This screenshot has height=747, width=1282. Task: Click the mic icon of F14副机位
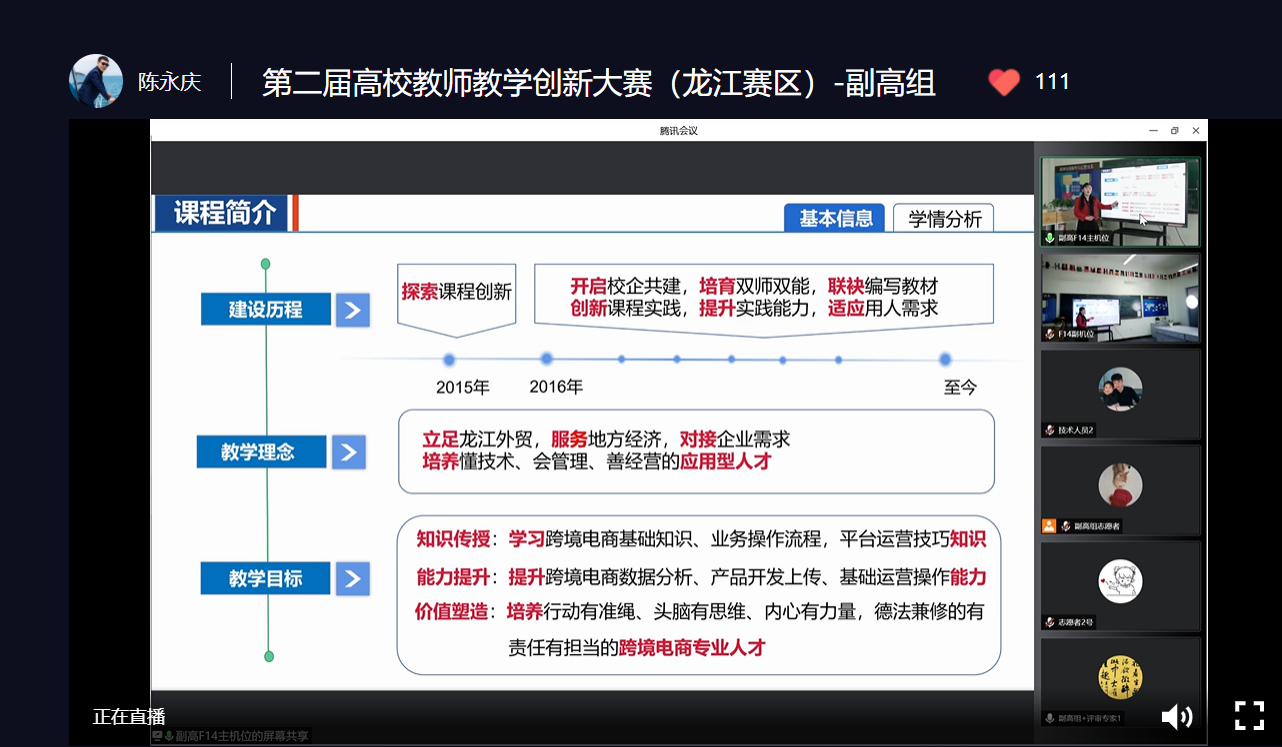click(1050, 334)
